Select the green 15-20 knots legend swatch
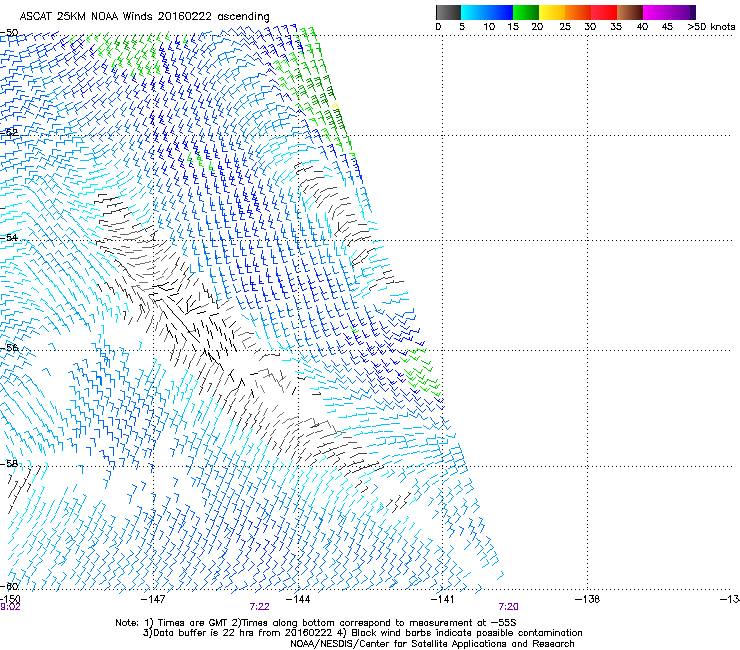Image resolution: width=740 pixels, height=650 pixels. 526,12
